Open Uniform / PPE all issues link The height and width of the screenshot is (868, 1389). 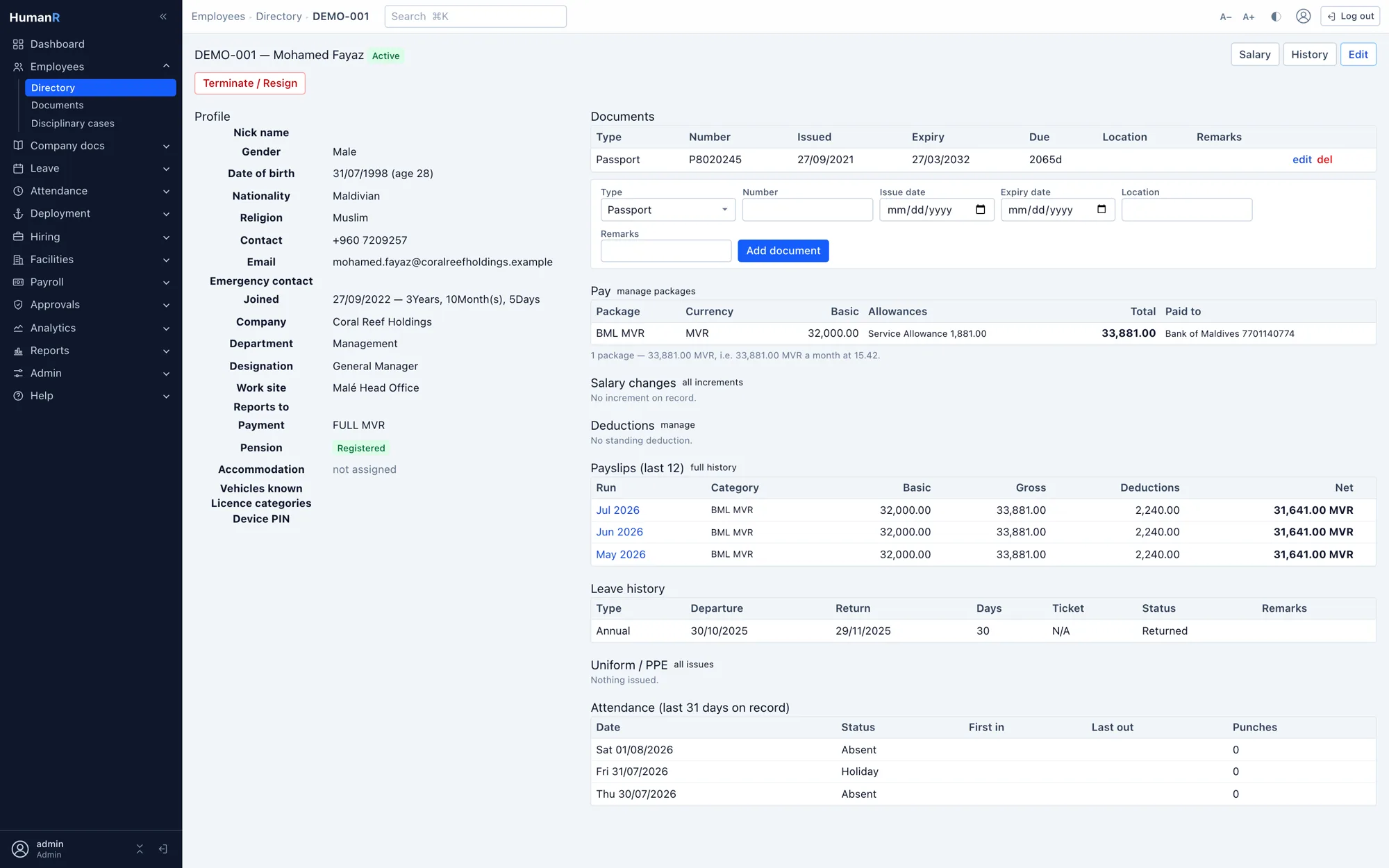(693, 665)
